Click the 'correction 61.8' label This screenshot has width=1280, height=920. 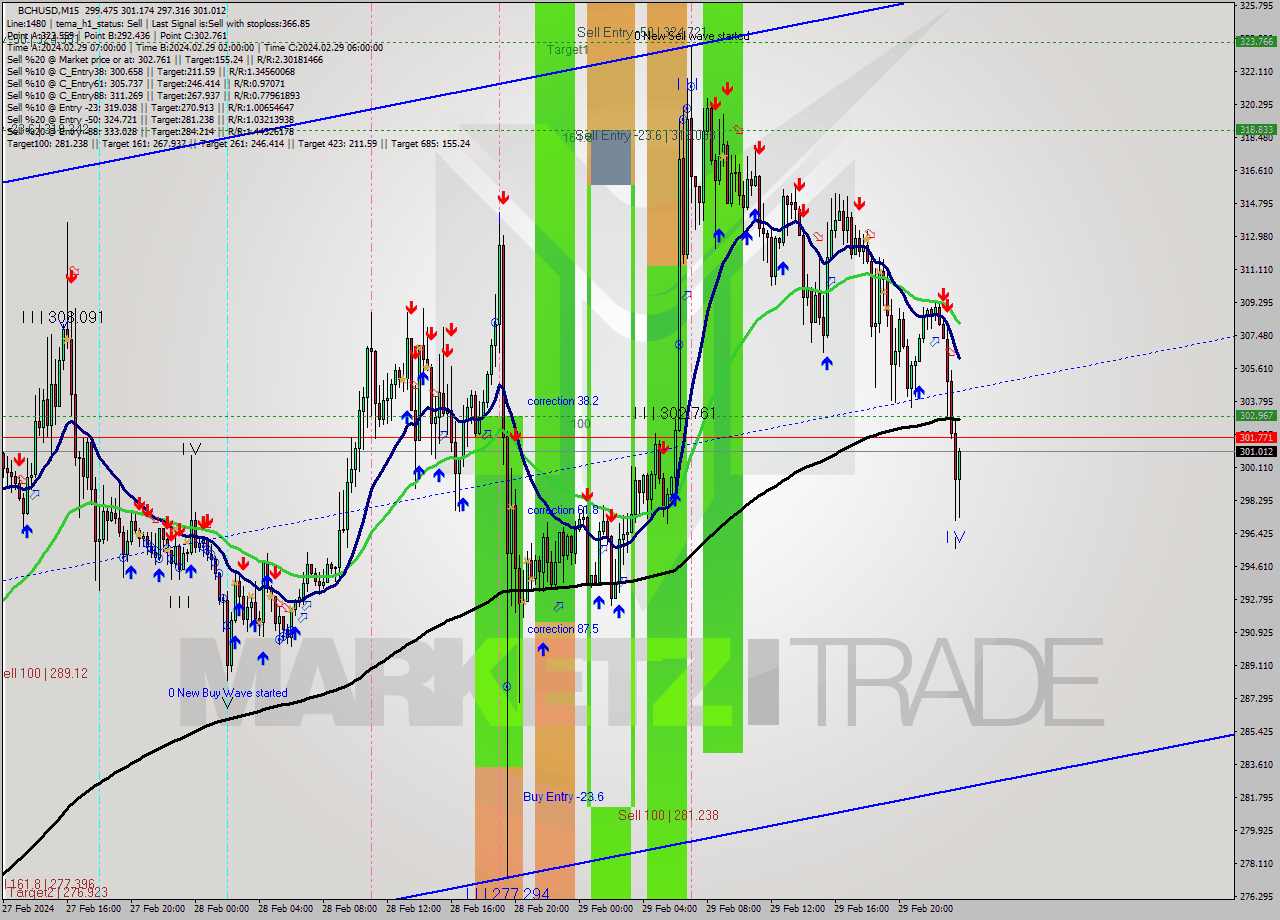(x=563, y=510)
